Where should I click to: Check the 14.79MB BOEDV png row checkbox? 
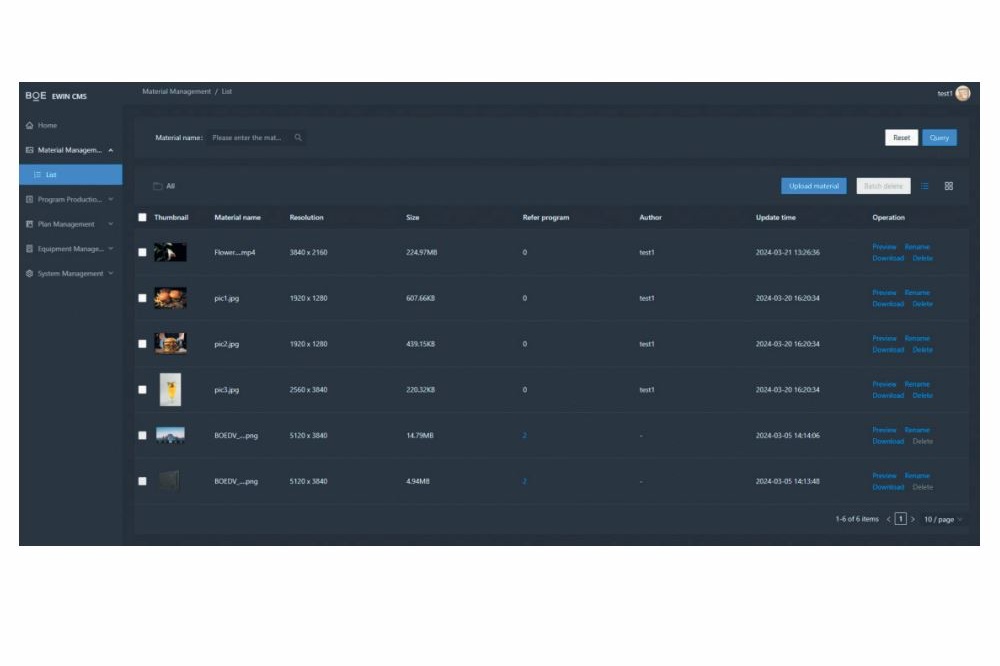[142, 436]
